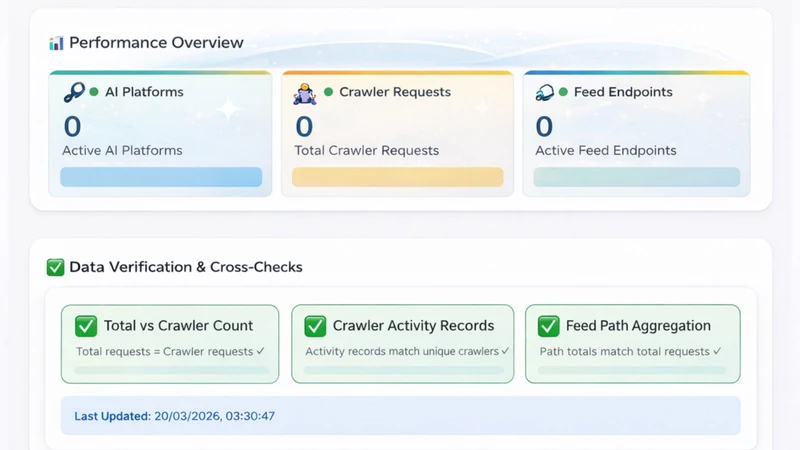Click the Crawler Activity Records checkmark

[x=315, y=326]
